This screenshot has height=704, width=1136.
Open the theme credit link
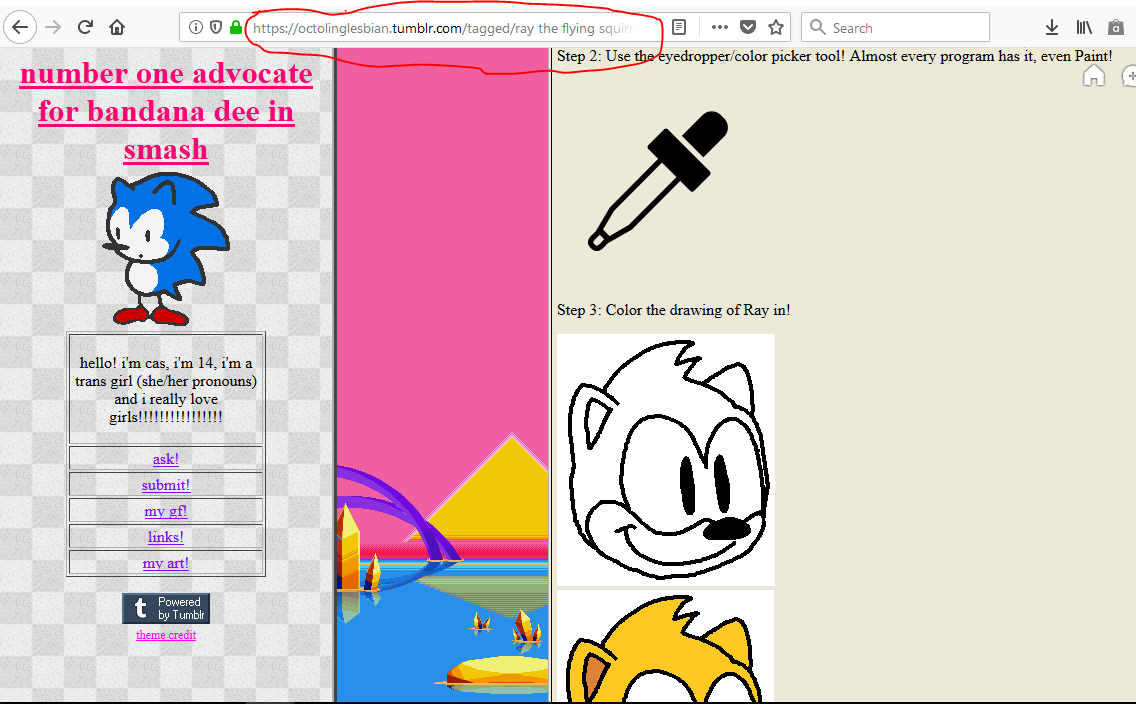pyautogui.click(x=166, y=635)
